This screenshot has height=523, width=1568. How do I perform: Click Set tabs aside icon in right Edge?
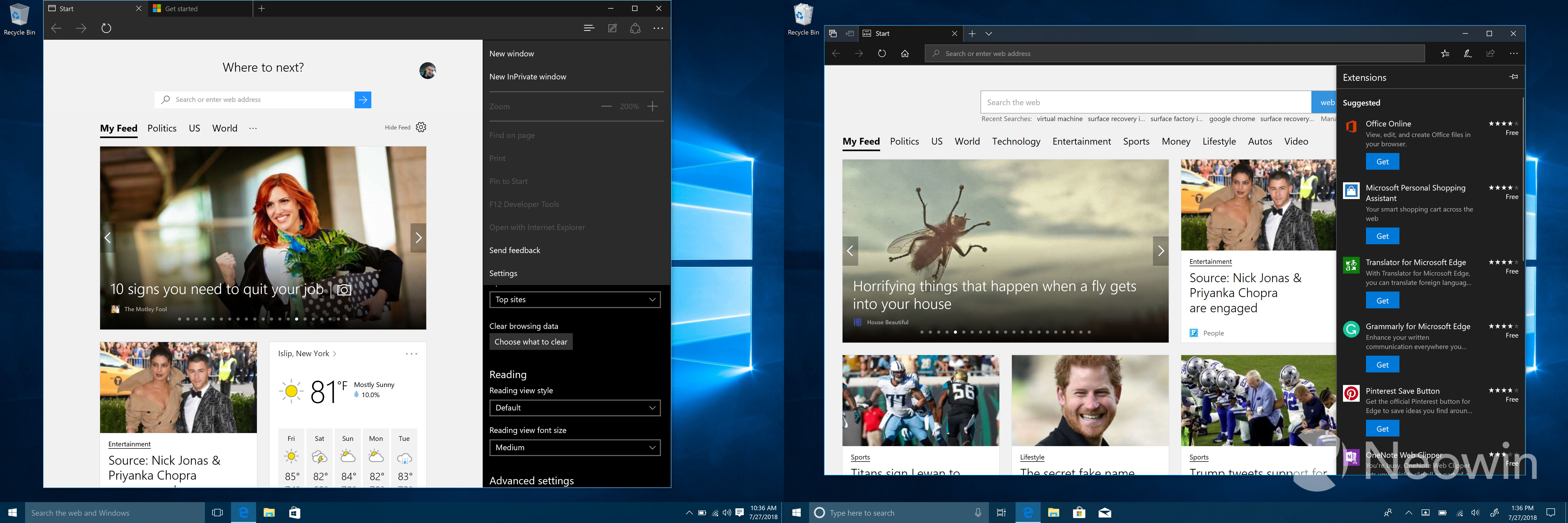[x=850, y=33]
